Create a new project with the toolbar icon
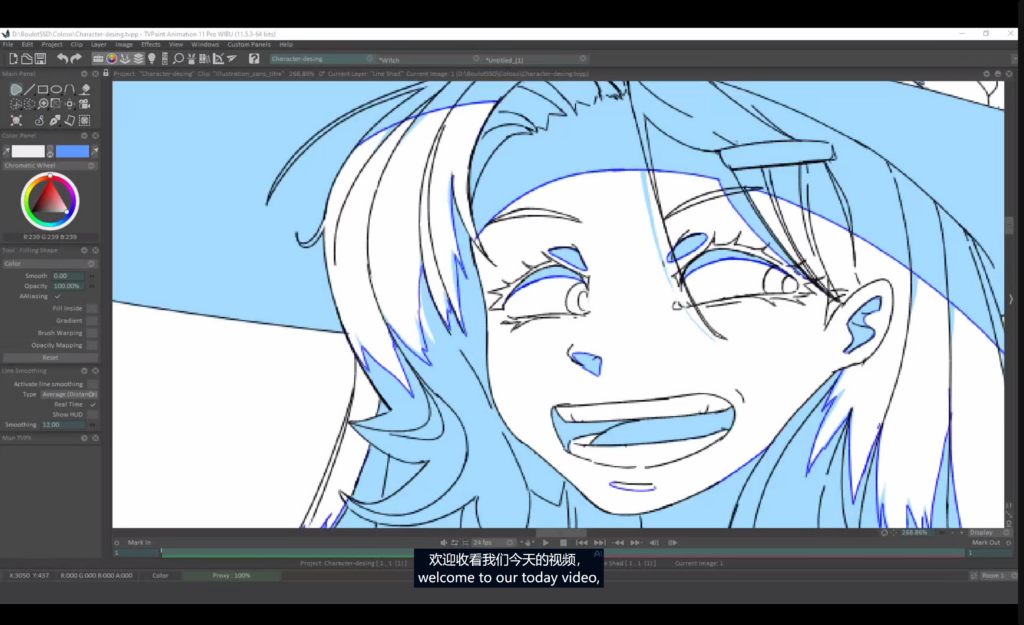Screen dimensions: 1024x625 13,59
